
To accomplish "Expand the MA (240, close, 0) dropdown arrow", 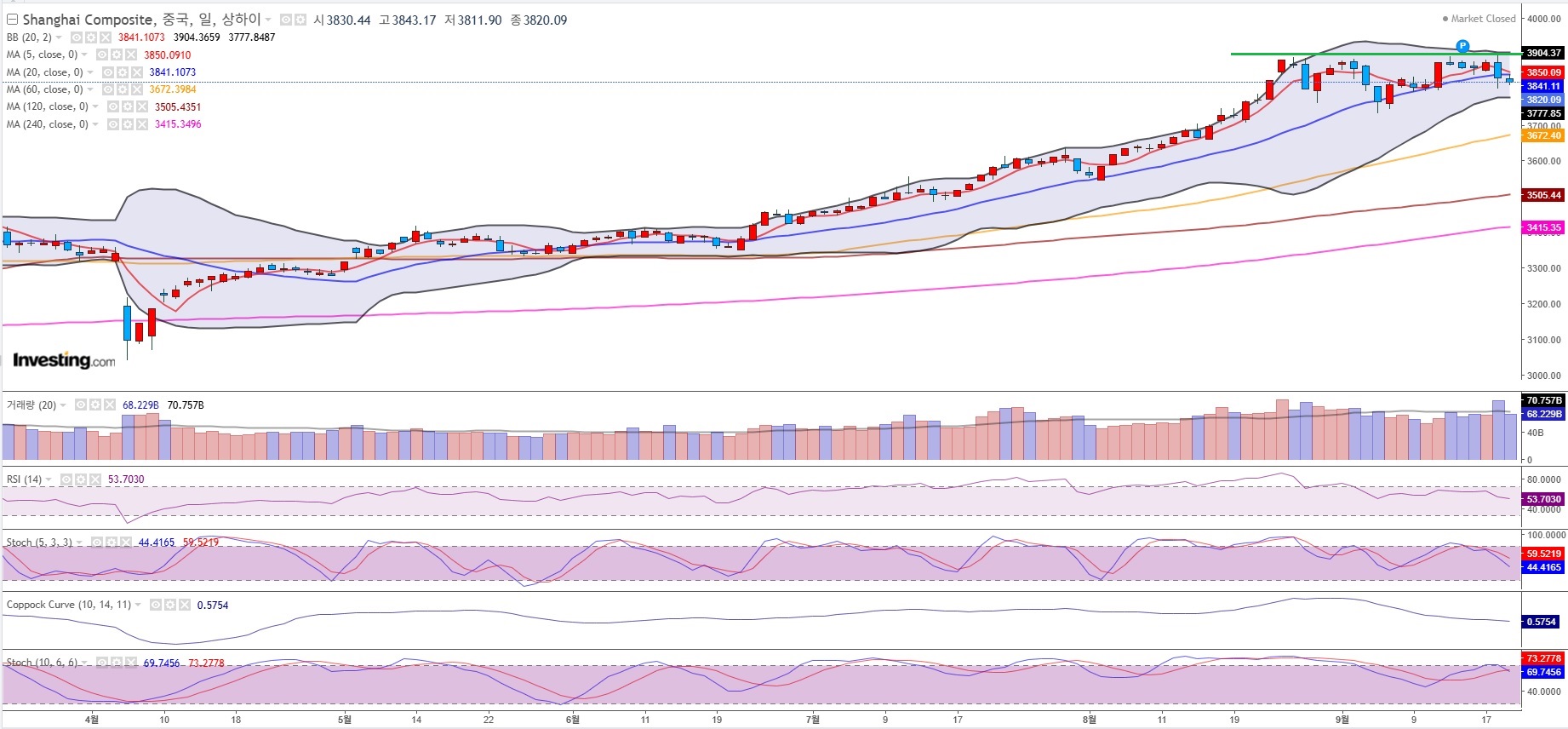I will (x=95, y=124).
